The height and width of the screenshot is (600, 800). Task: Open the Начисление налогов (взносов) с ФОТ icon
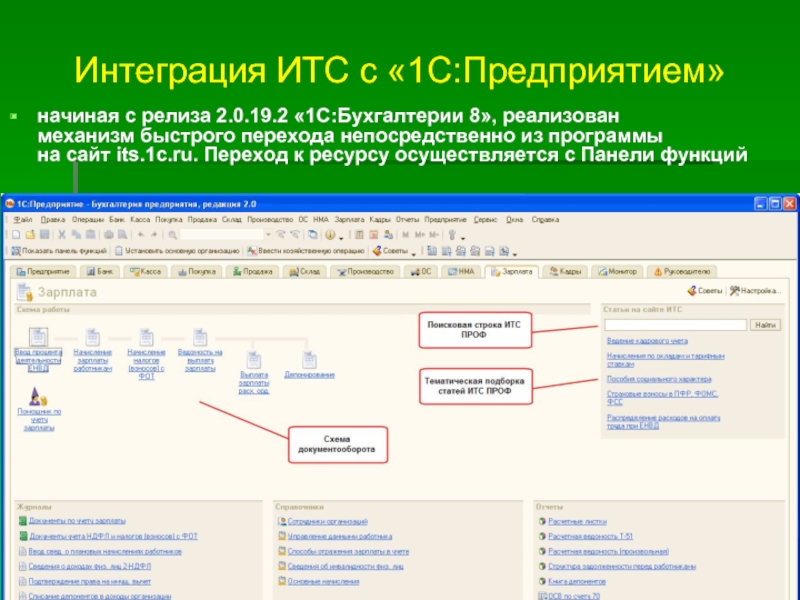(146, 337)
